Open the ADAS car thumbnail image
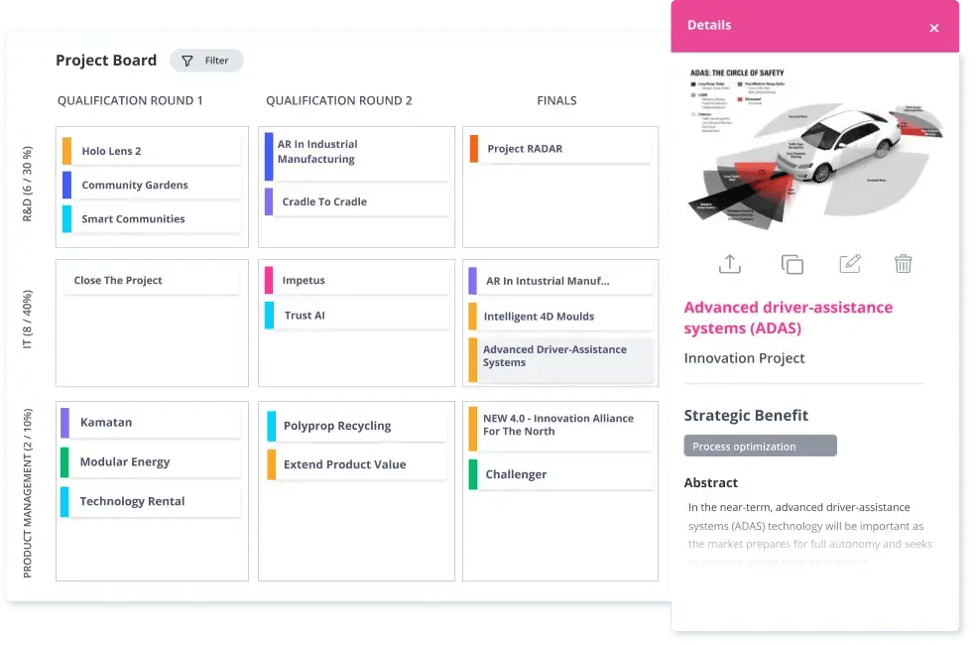This screenshot has width=978, height=645. pyautogui.click(x=815, y=148)
